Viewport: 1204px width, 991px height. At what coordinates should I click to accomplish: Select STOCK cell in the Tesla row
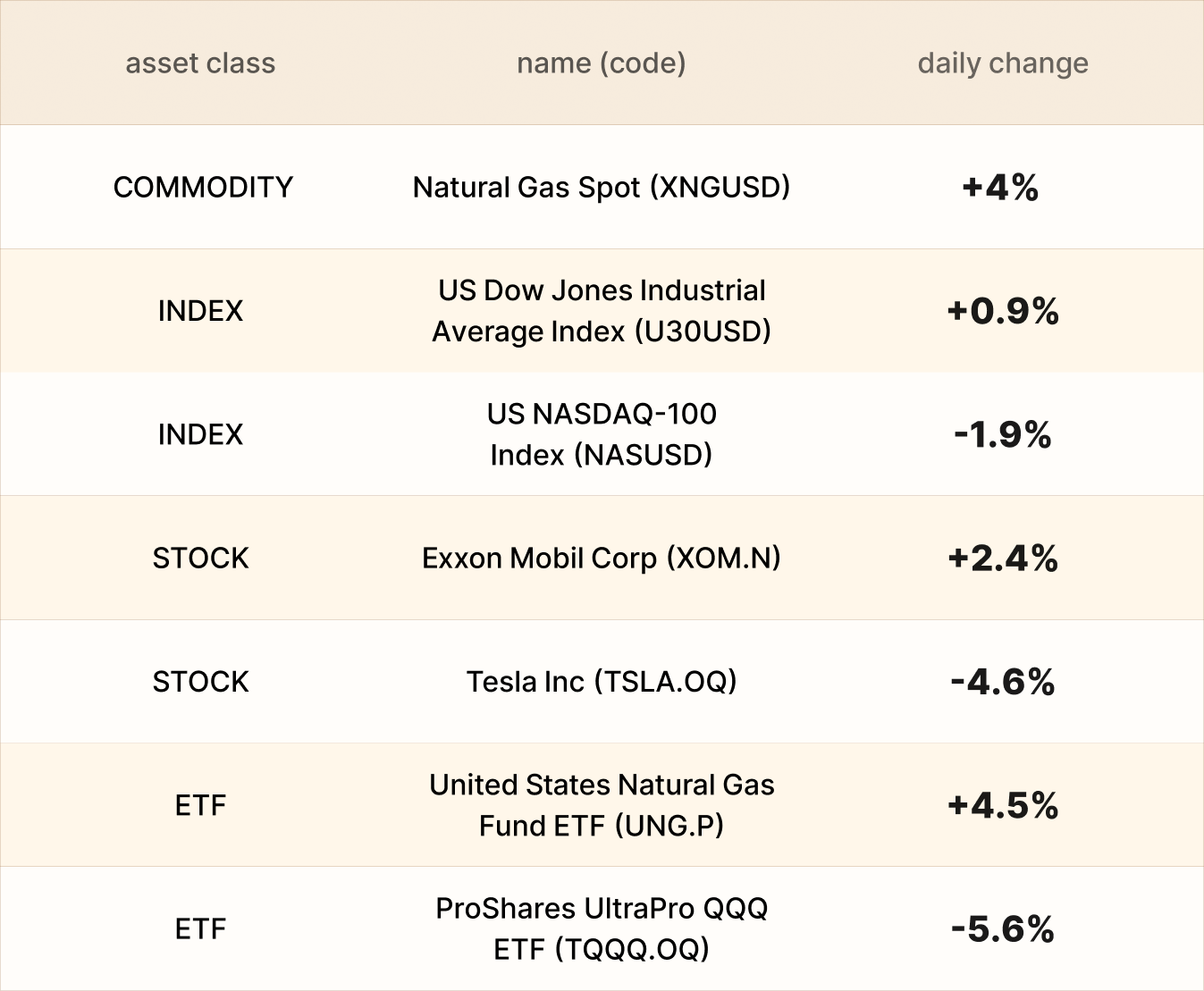click(x=200, y=682)
